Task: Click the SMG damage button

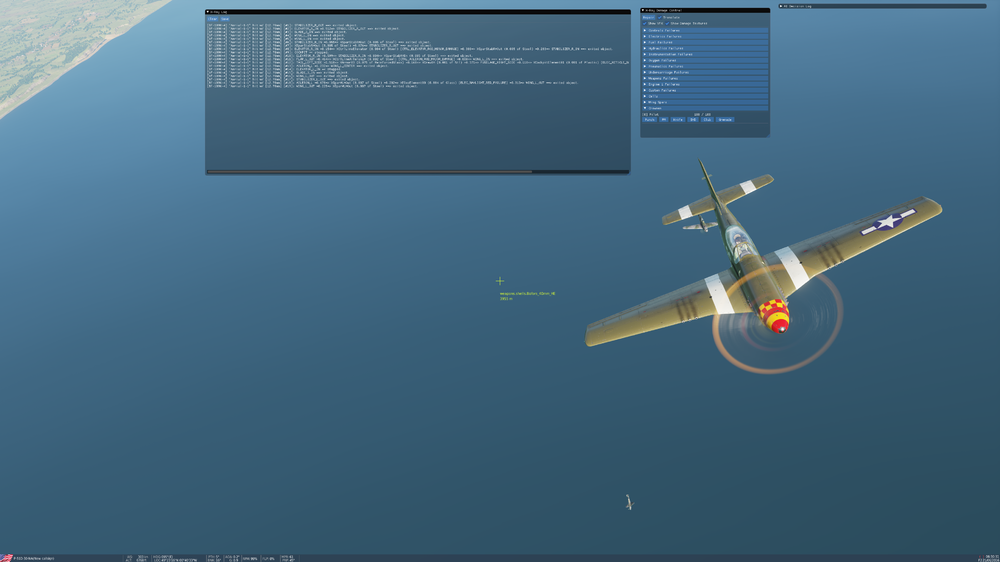Action: click(693, 119)
